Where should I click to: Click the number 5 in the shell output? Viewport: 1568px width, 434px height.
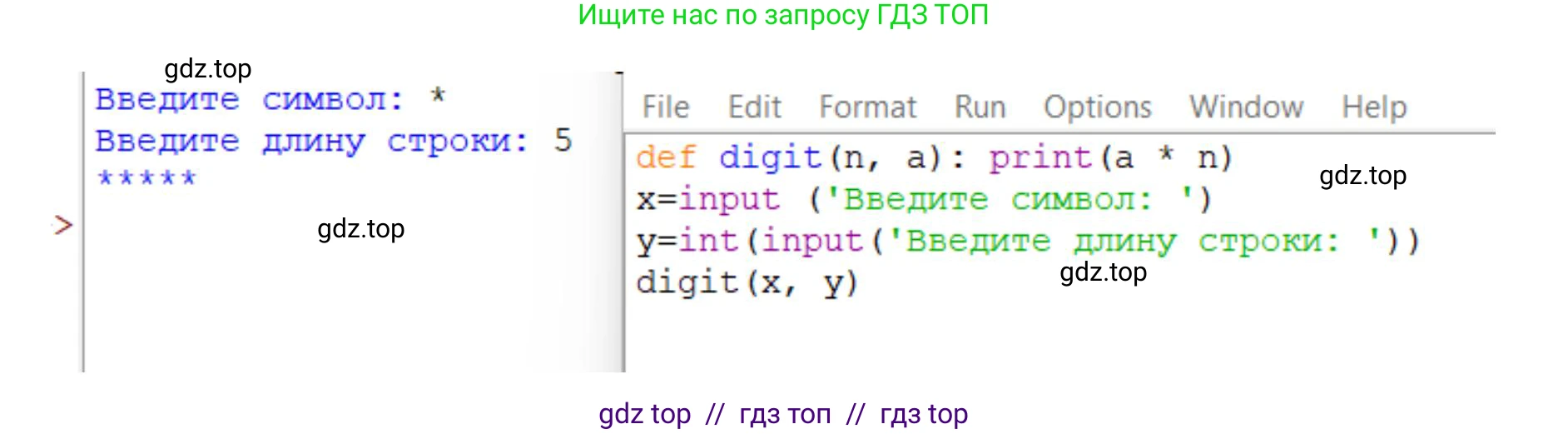563,140
